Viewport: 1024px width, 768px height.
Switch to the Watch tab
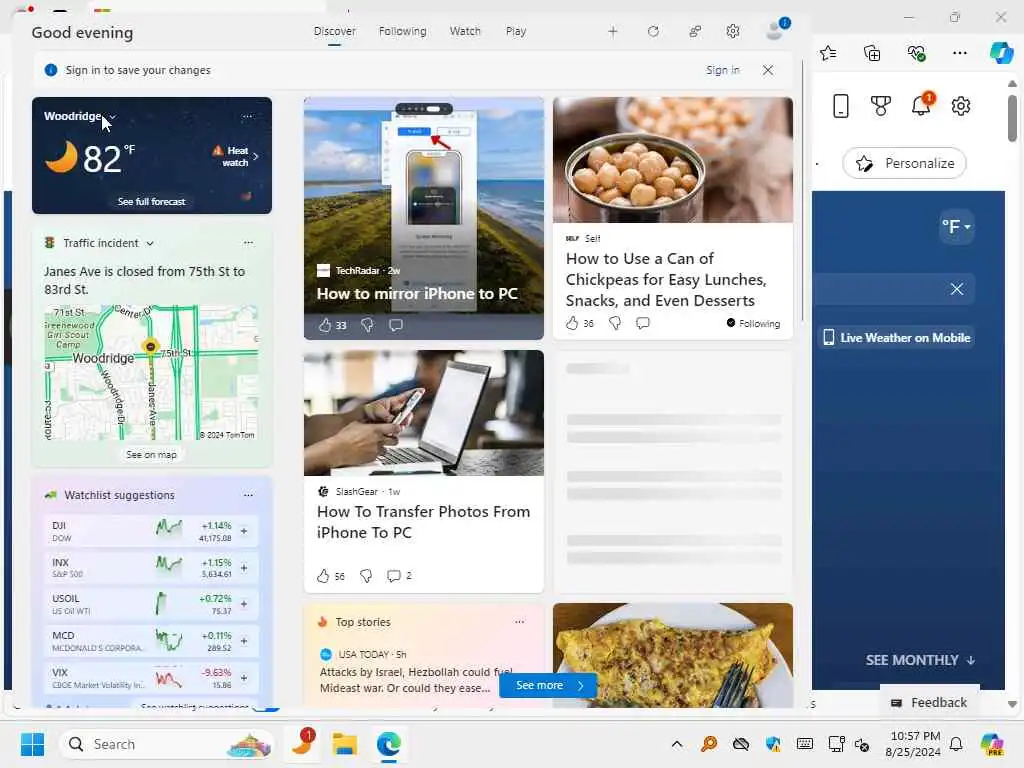(x=465, y=31)
